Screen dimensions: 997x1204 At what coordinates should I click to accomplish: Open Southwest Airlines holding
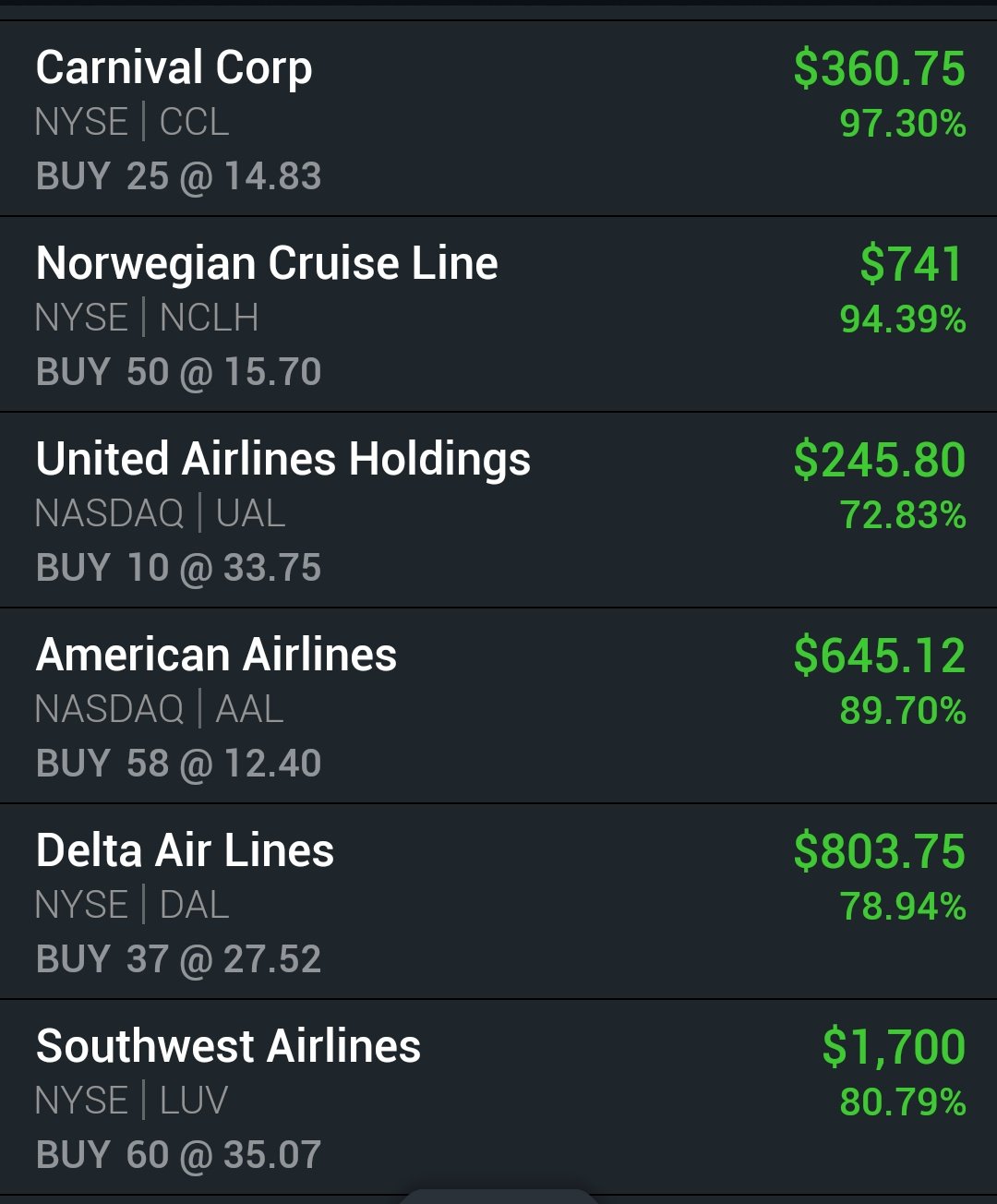point(498,1097)
